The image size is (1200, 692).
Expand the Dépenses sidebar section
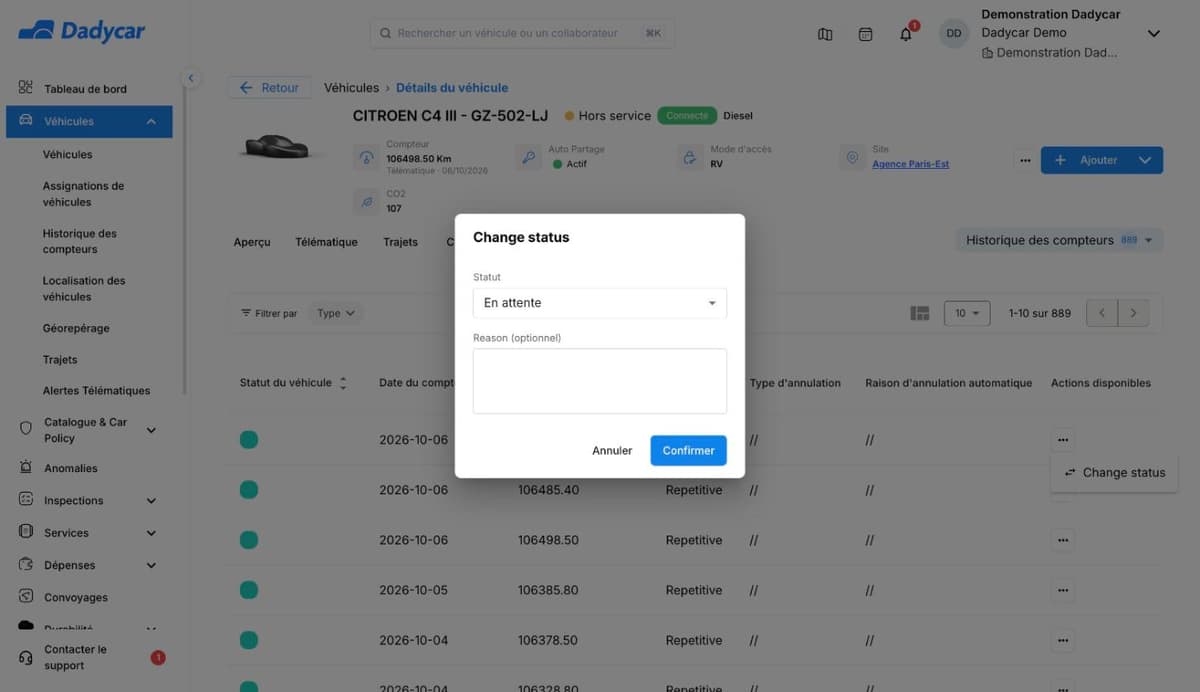(x=152, y=565)
